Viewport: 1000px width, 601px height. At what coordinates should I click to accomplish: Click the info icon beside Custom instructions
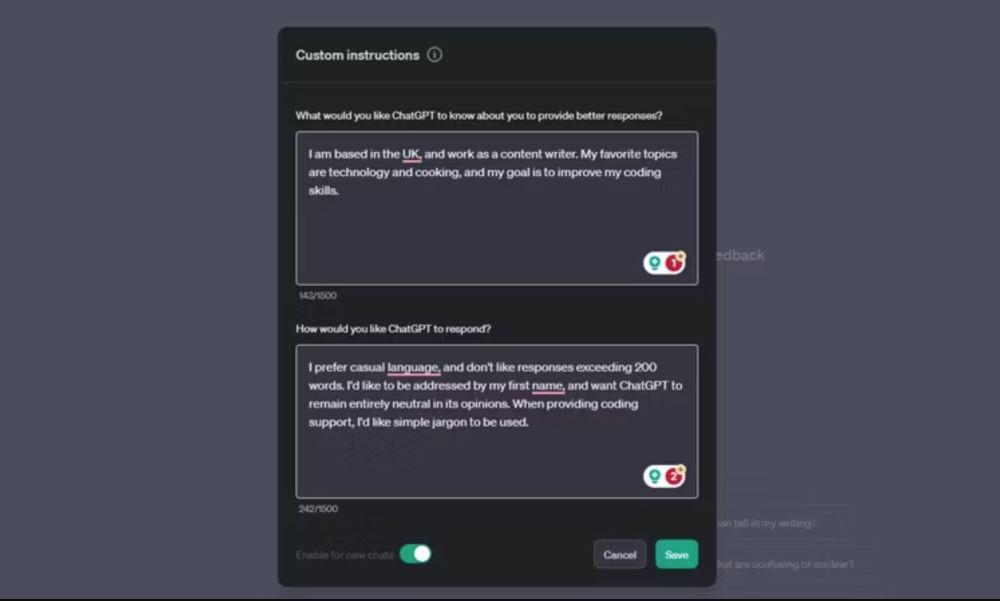click(x=434, y=55)
